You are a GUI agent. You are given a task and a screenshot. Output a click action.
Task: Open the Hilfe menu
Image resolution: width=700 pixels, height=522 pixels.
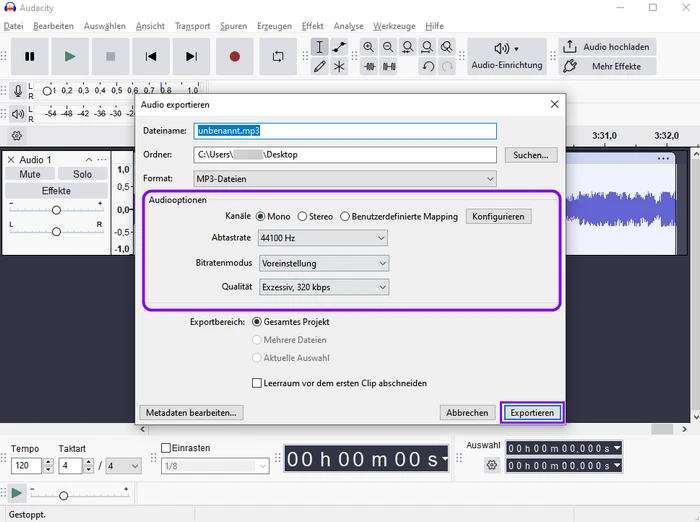(434, 26)
